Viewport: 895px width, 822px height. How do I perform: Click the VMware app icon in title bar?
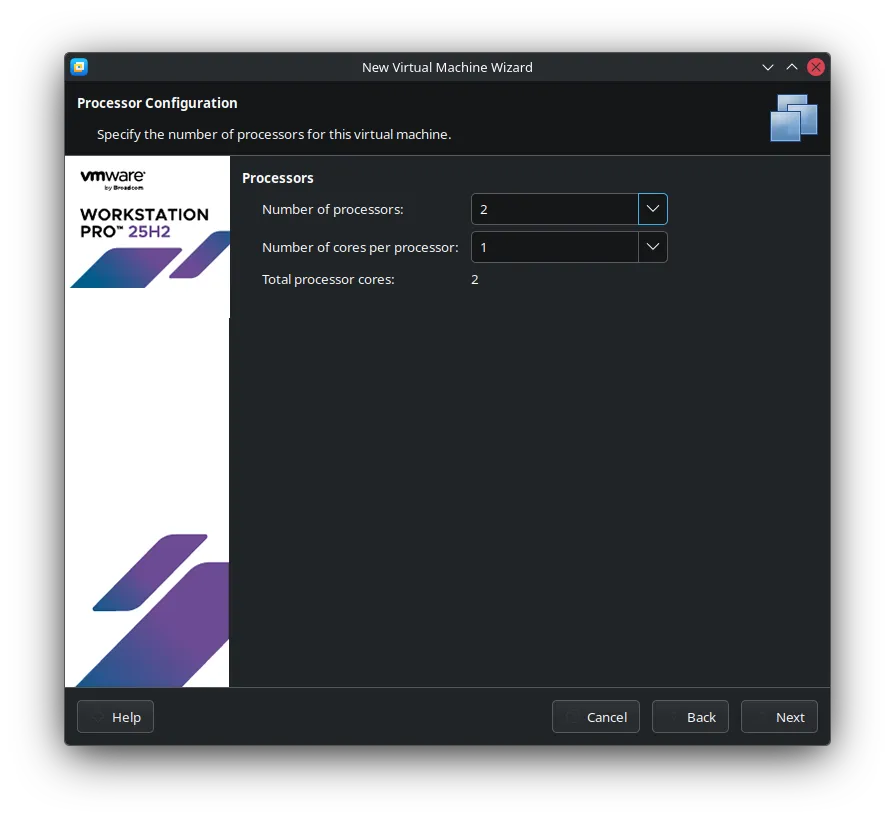(x=79, y=67)
